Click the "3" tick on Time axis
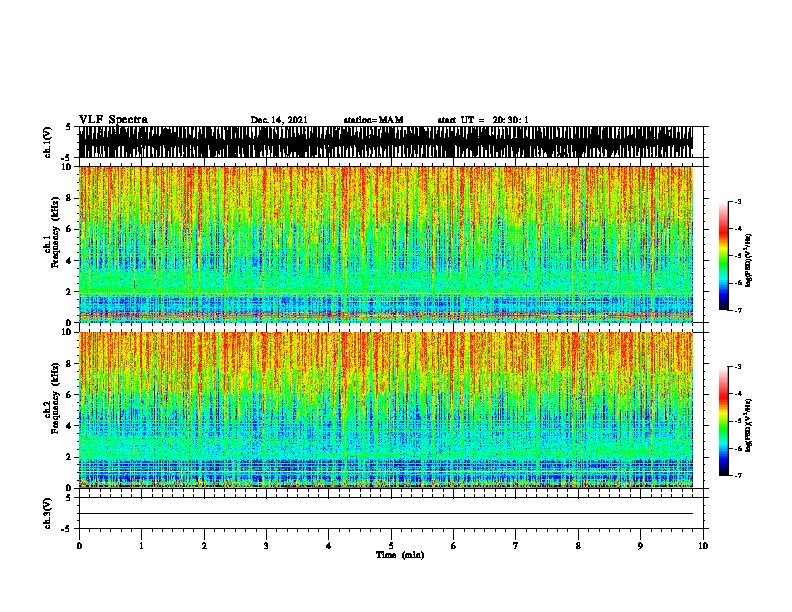The height and width of the screenshot is (612, 792). point(266,546)
